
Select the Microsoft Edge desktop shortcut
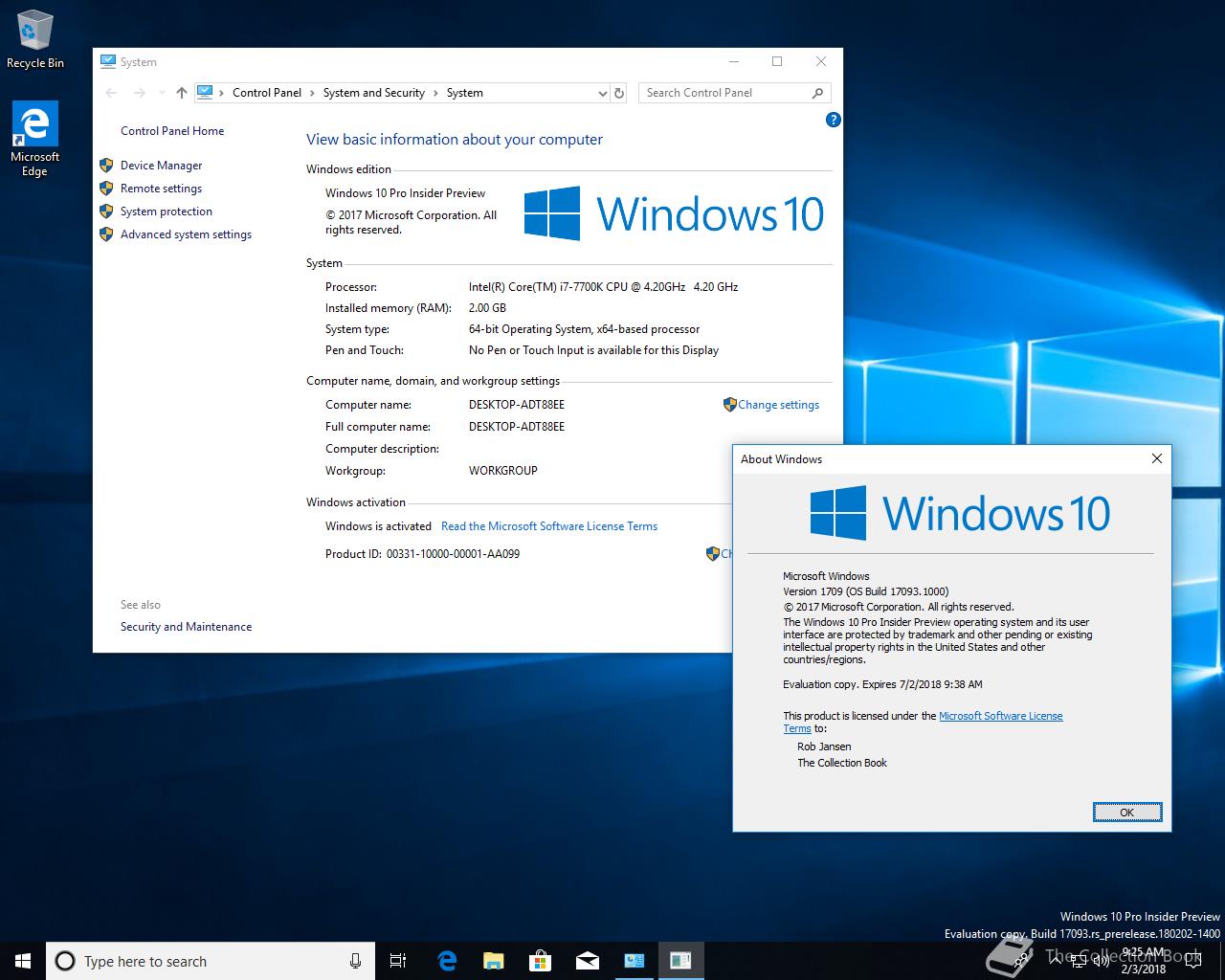(x=34, y=139)
